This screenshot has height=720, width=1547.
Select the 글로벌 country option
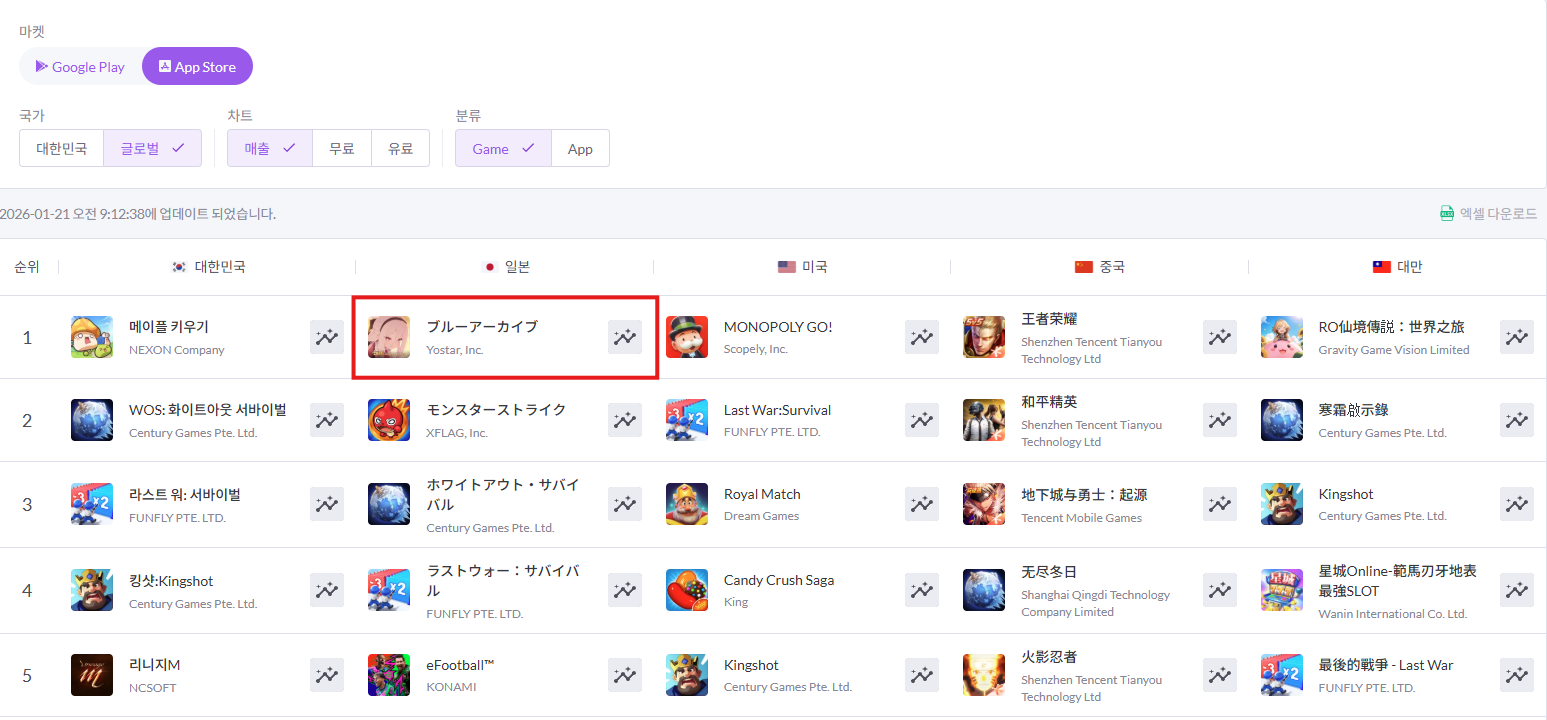tap(152, 148)
